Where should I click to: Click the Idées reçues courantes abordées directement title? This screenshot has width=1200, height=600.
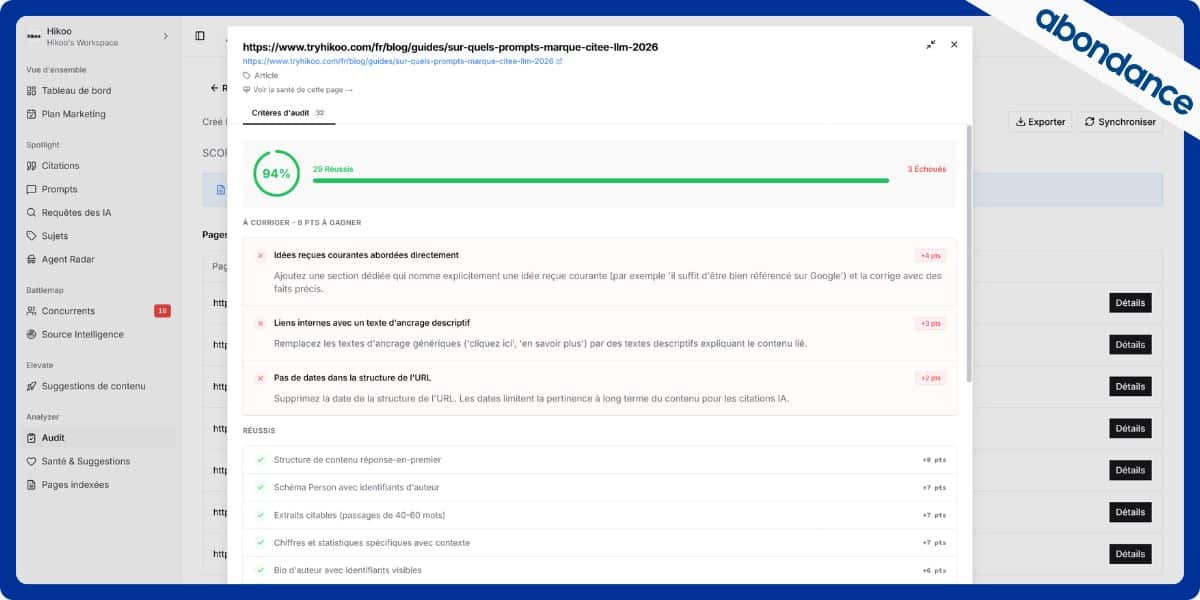366,255
